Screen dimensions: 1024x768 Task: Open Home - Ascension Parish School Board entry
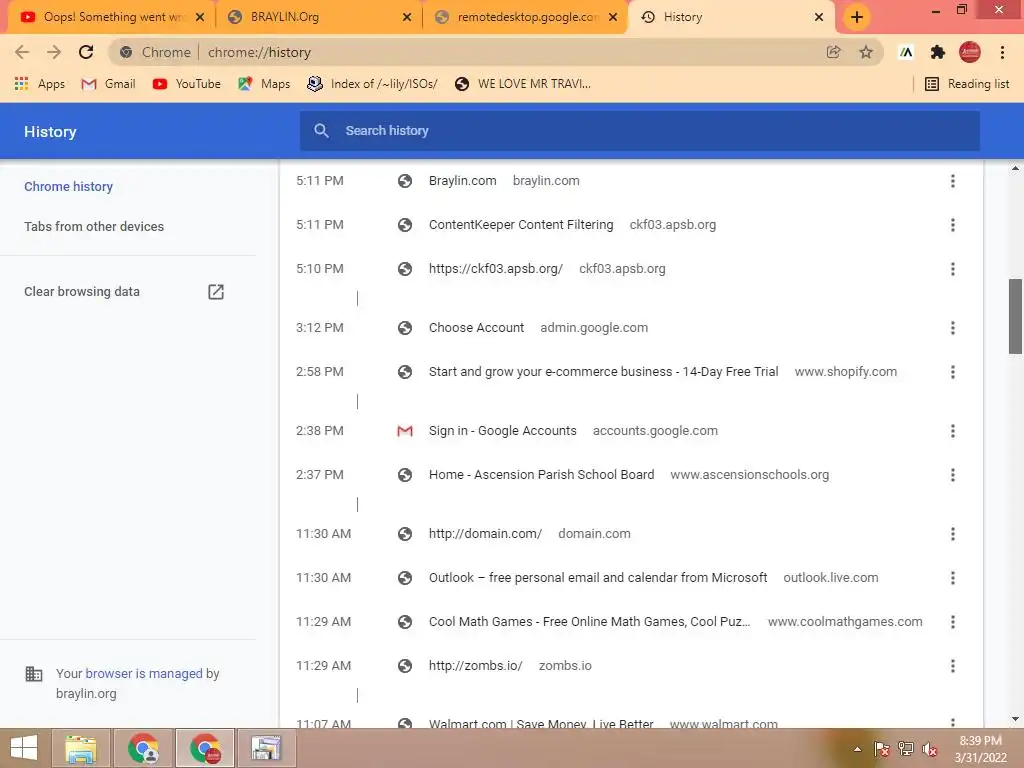(x=541, y=475)
